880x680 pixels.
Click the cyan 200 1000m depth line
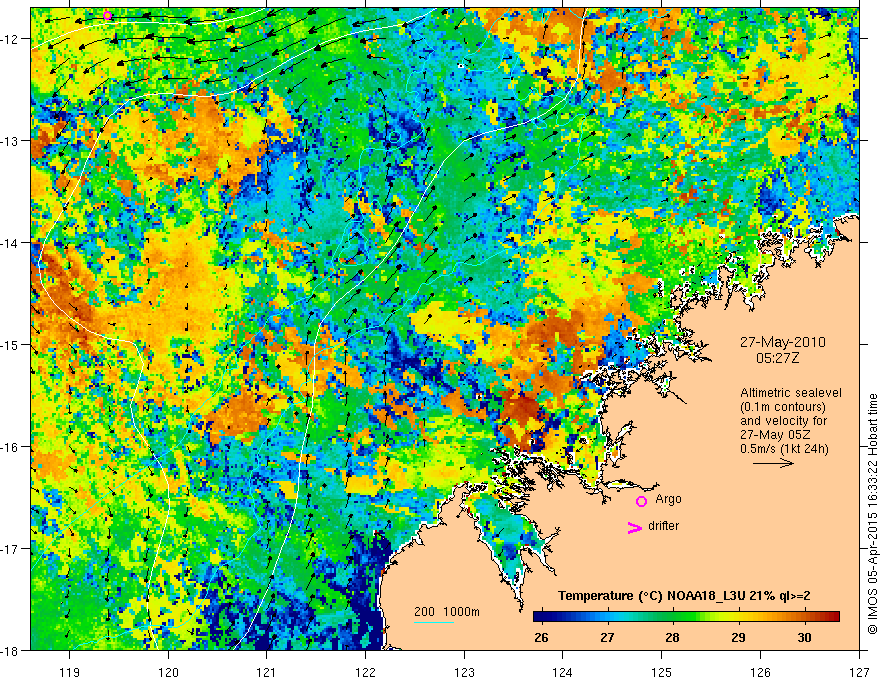click(x=434, y=622)
